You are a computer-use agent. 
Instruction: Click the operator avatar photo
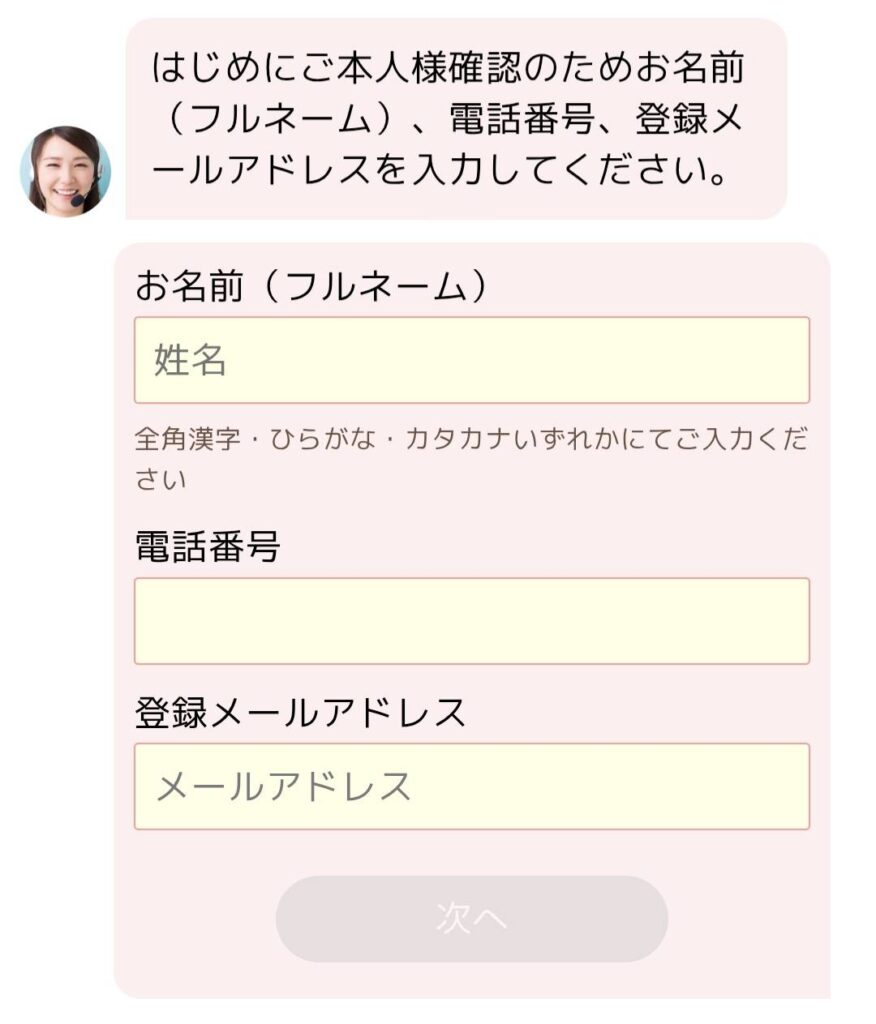[x=65, y=172]
